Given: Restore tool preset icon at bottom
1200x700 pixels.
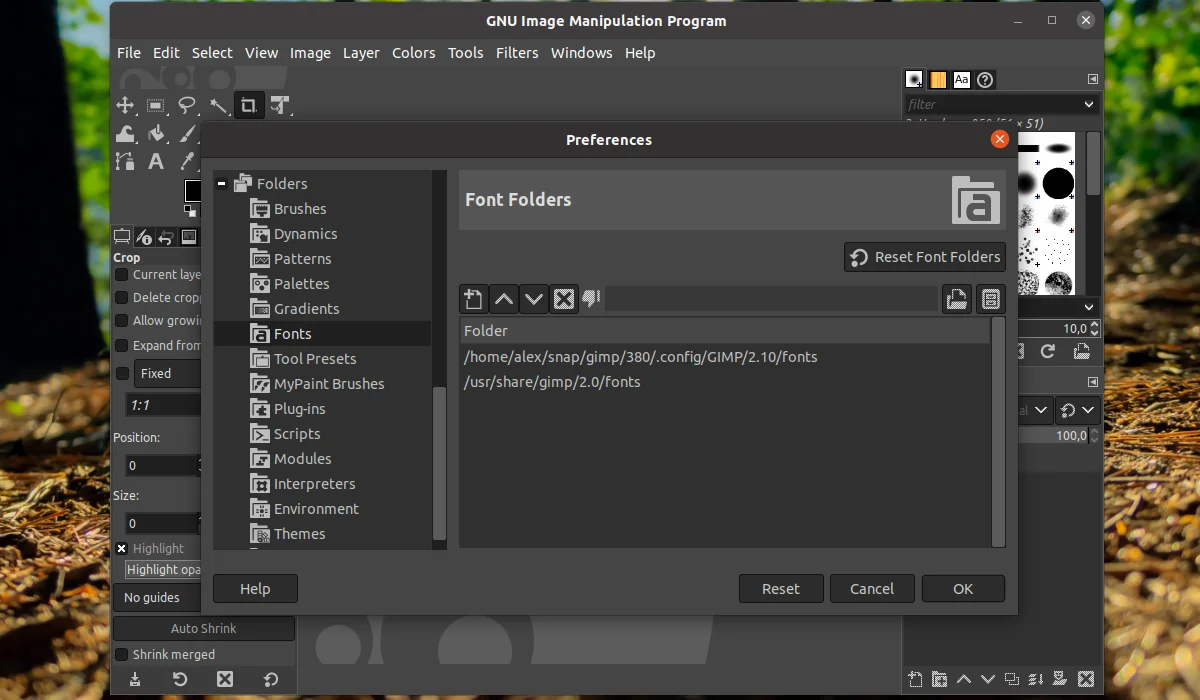Looking at the screenshot, I should pyautogui.click(x=181, y=679).
